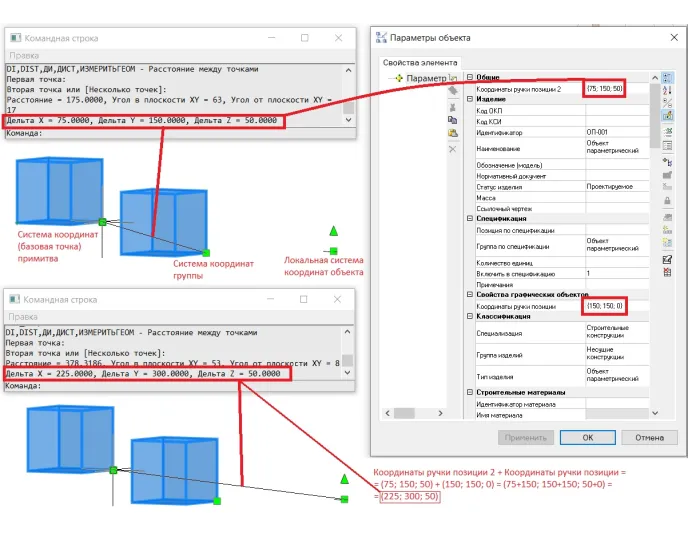Viewport: 688px width, 537px height.
Task: Minimize the command window showing Дельта X 225.0000
Action: tap(270, 299)
